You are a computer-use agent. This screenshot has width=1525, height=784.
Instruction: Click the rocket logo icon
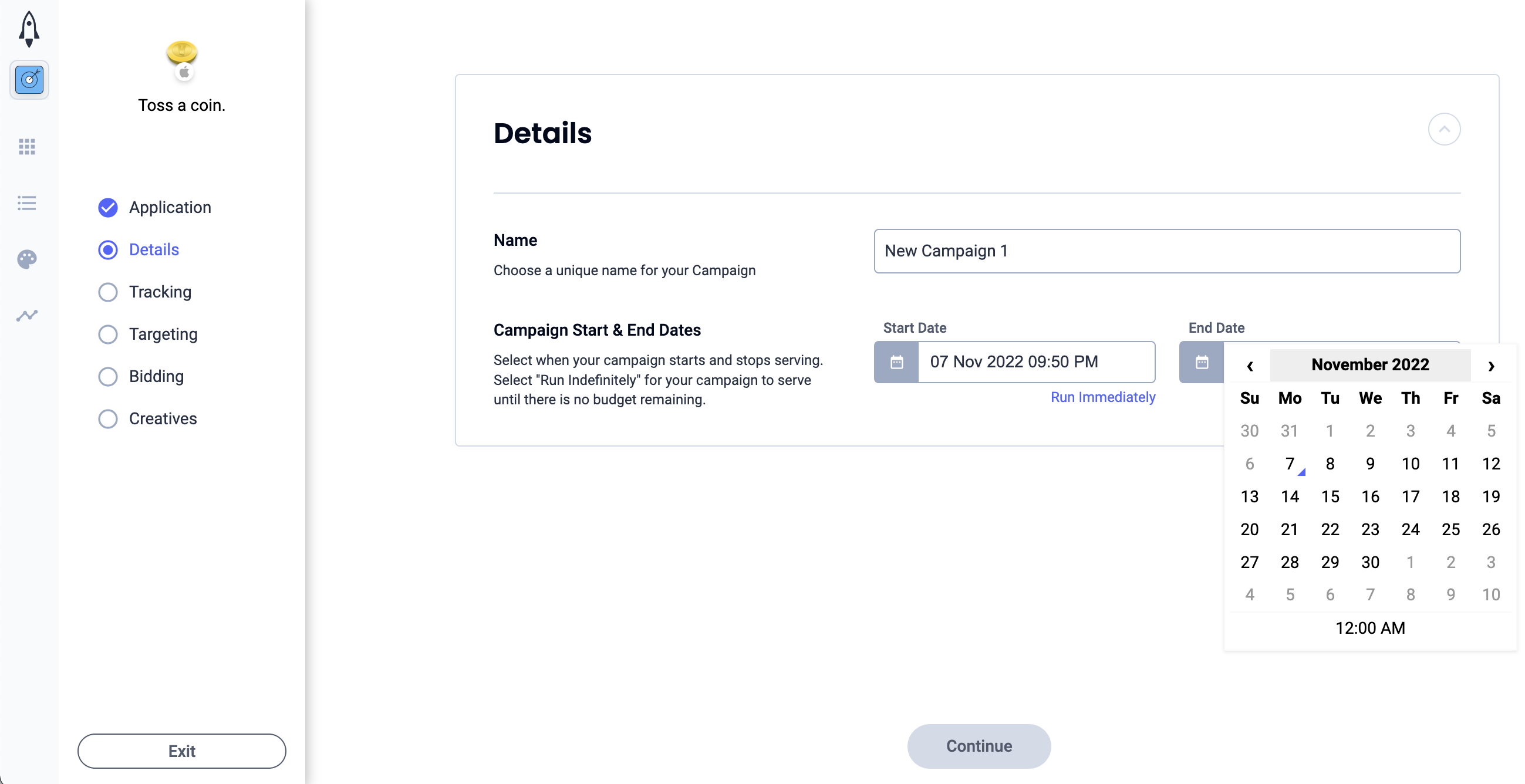click(28, 28)
